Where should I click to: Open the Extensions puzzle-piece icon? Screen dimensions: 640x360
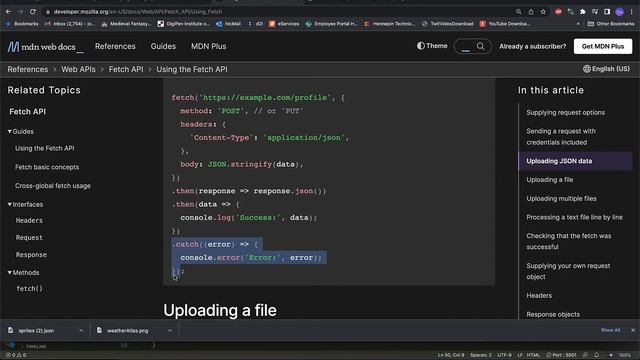click(582, 12)
